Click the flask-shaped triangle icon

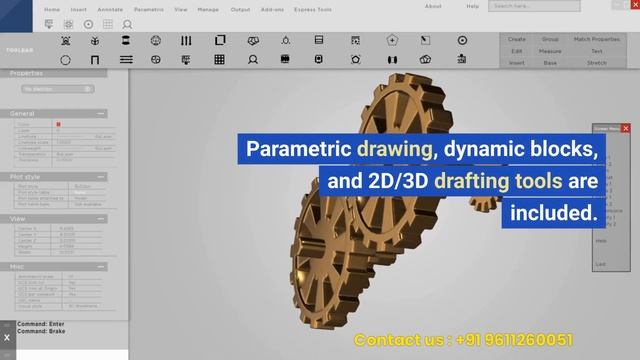pos(286,40)
